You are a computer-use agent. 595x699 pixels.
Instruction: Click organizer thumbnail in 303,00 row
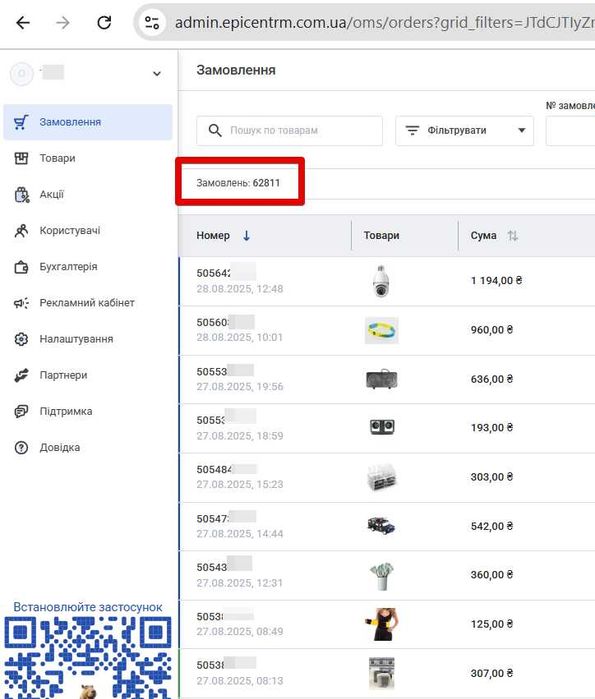coord(382,477)
